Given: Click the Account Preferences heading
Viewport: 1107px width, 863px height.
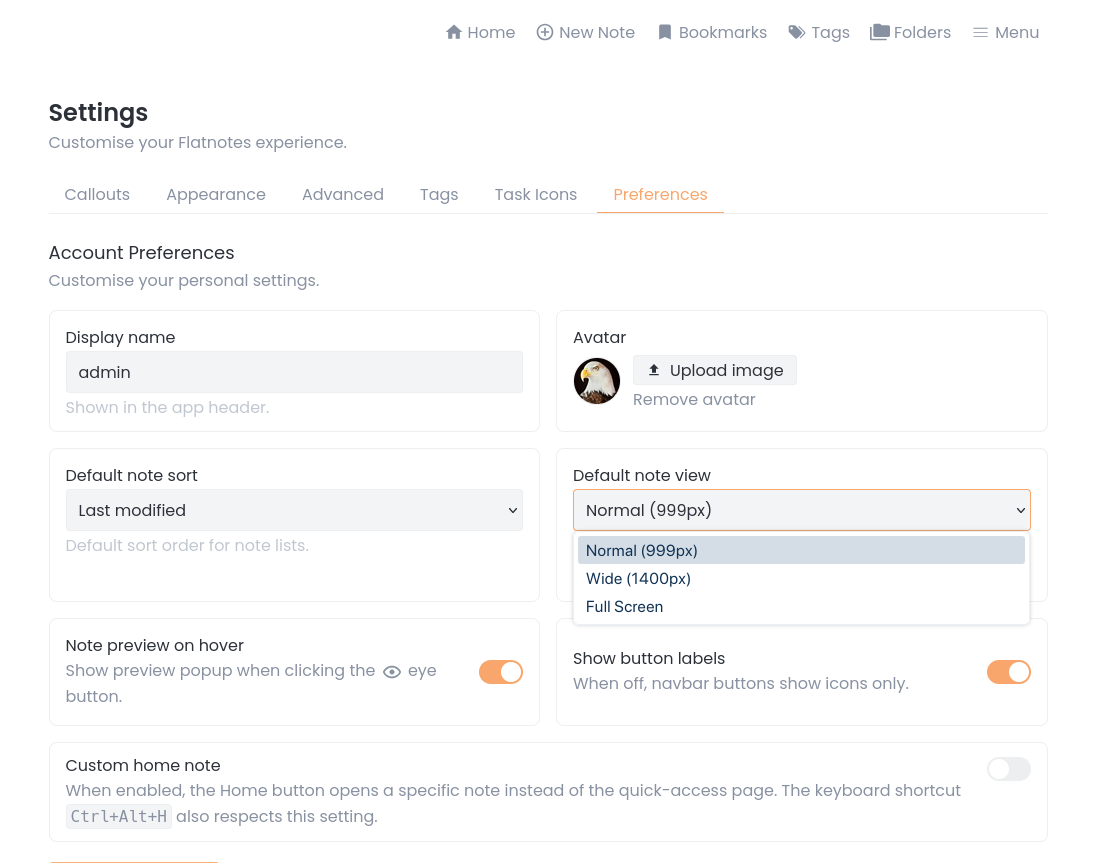Looking at the screenshot, I should (x=141, y=253).
